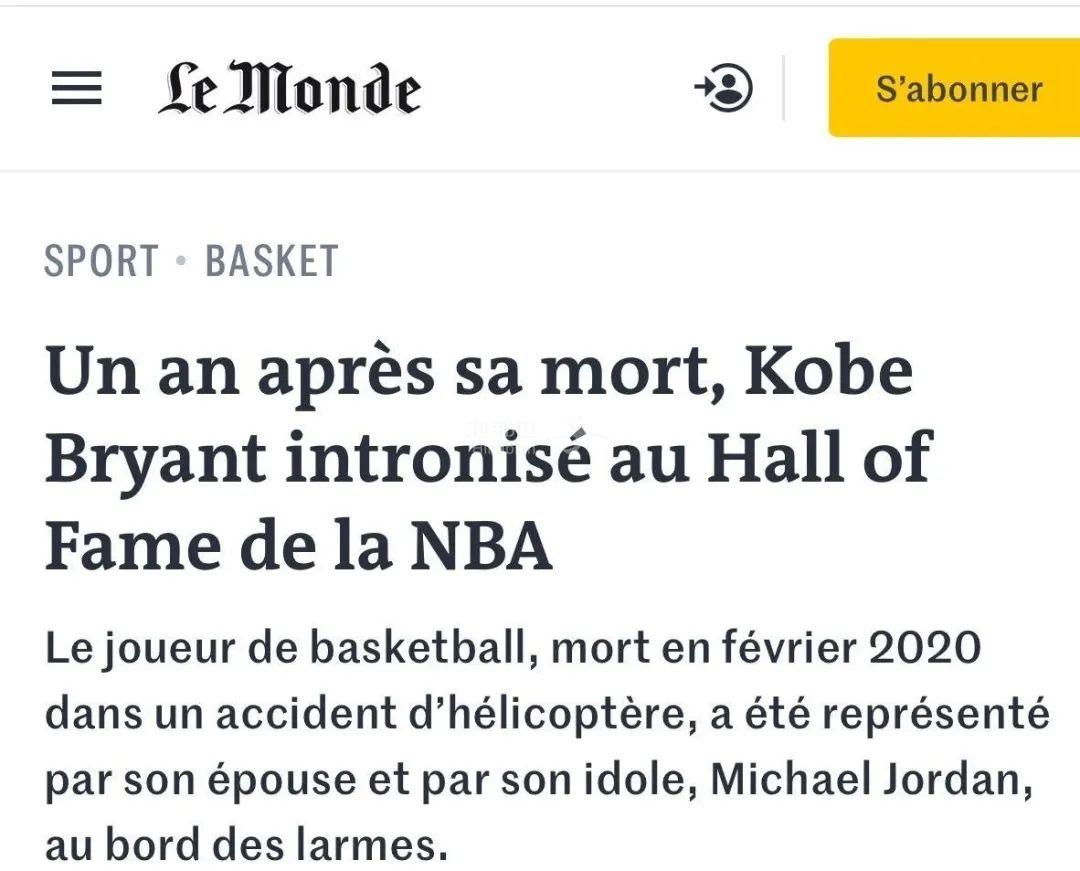Click "au bord des larmes" text
This screenshot has height=871, width=1080.
point(245,846)
